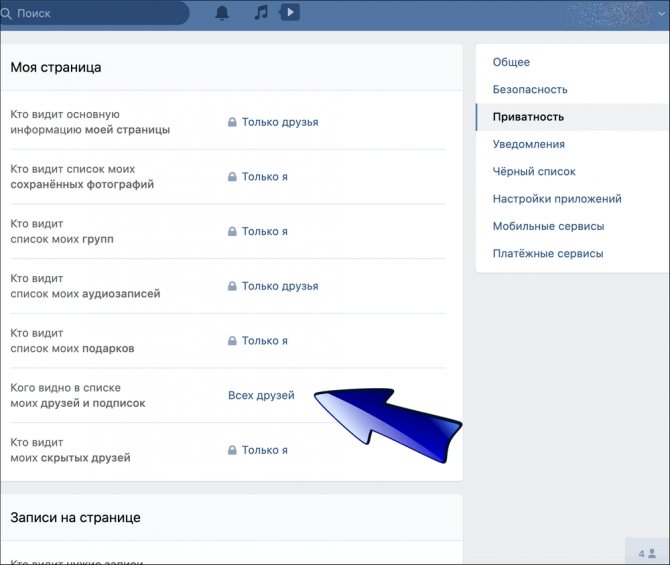
Task: Click the search magnifier icon
Action: [x=6, y=14]
